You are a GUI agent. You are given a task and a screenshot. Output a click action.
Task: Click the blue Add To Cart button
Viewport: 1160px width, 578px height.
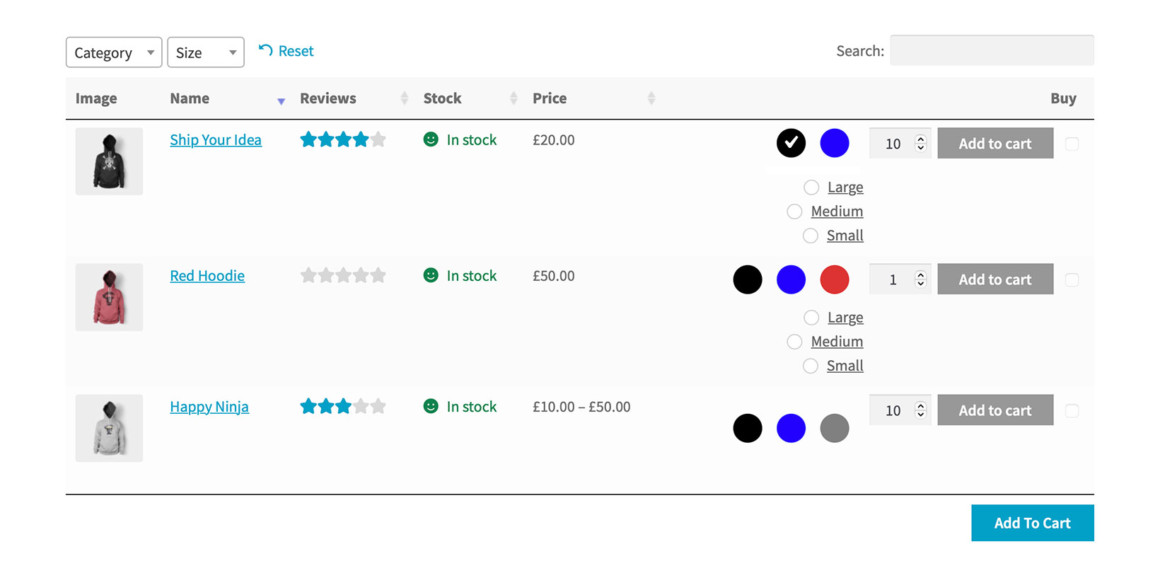[x=1032, y=523]
